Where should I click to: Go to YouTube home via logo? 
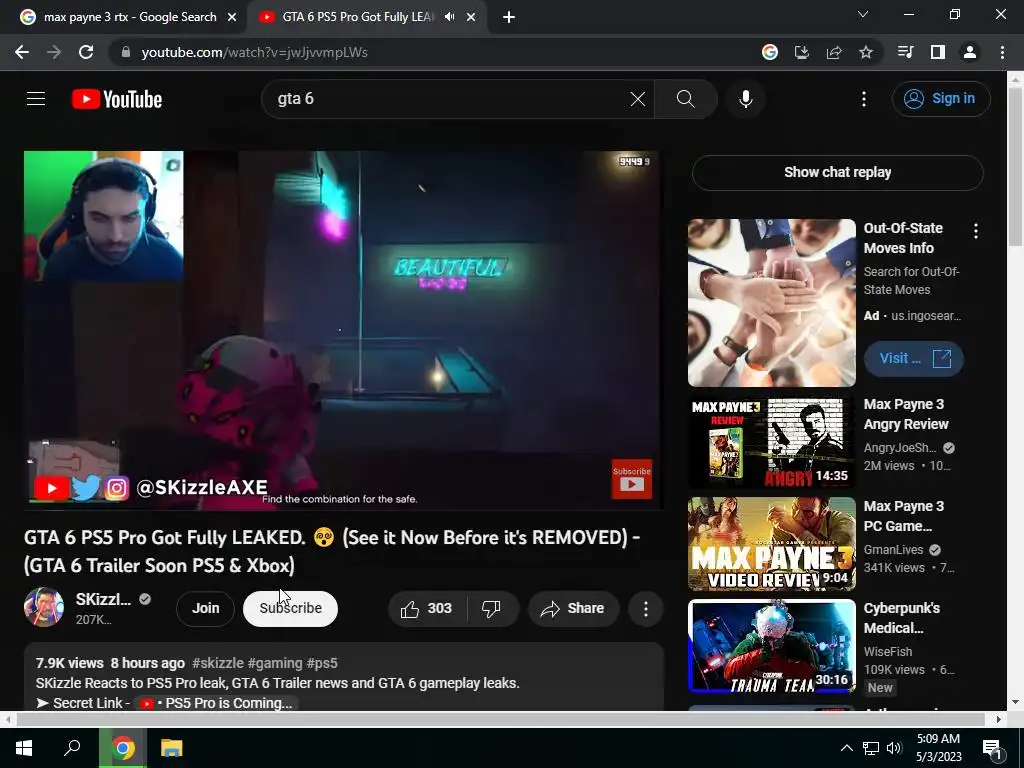[x=116, y=99]
